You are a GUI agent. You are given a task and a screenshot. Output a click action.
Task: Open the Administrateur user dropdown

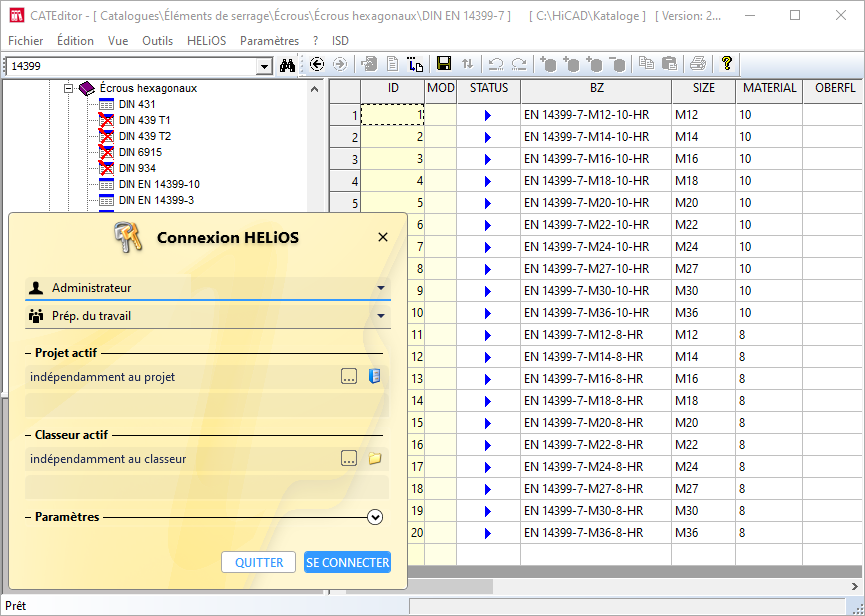(381, 288)
